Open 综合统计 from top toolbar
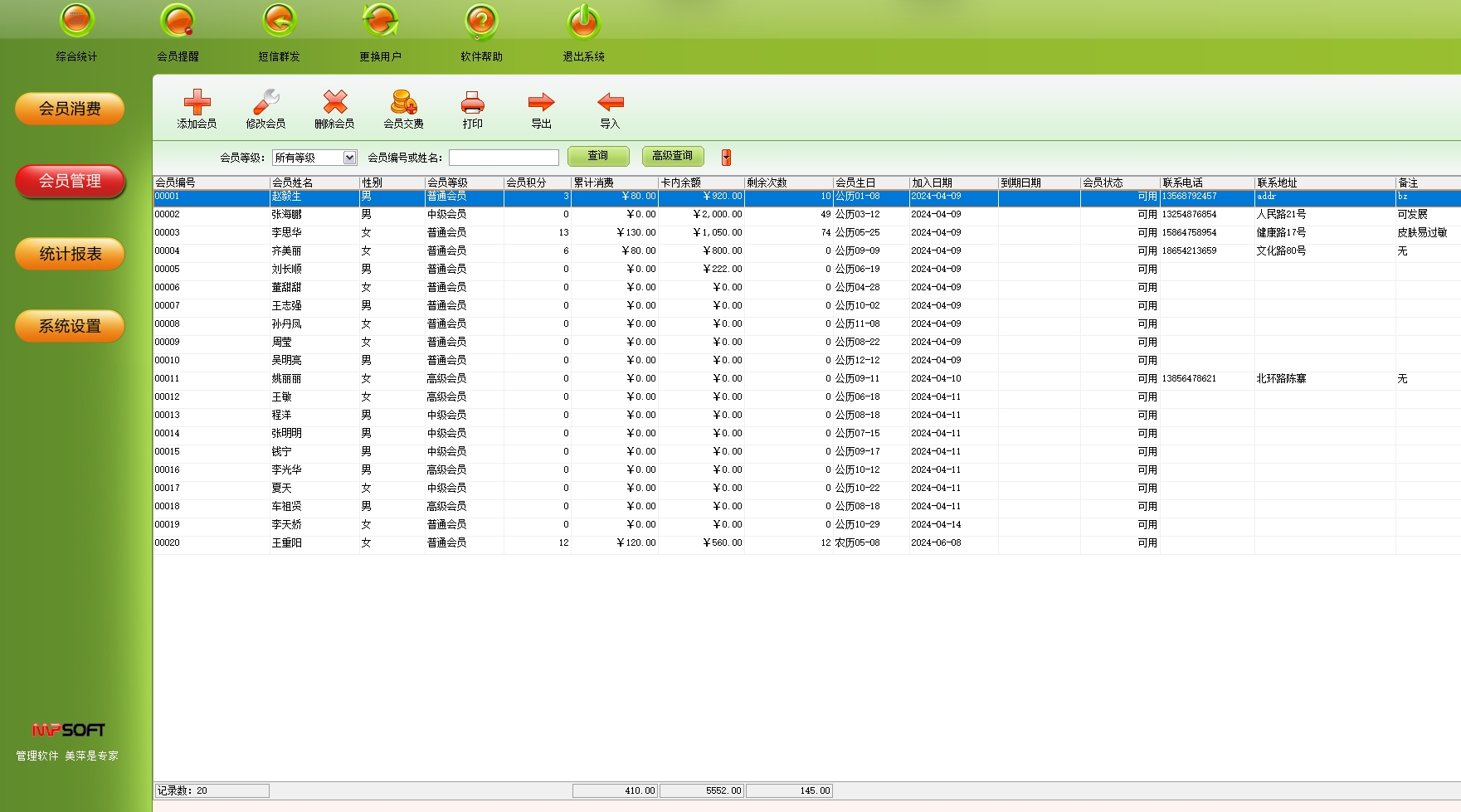Image resolution: width=1461 pixels, height=812 pixels. [x=77, y=22]
